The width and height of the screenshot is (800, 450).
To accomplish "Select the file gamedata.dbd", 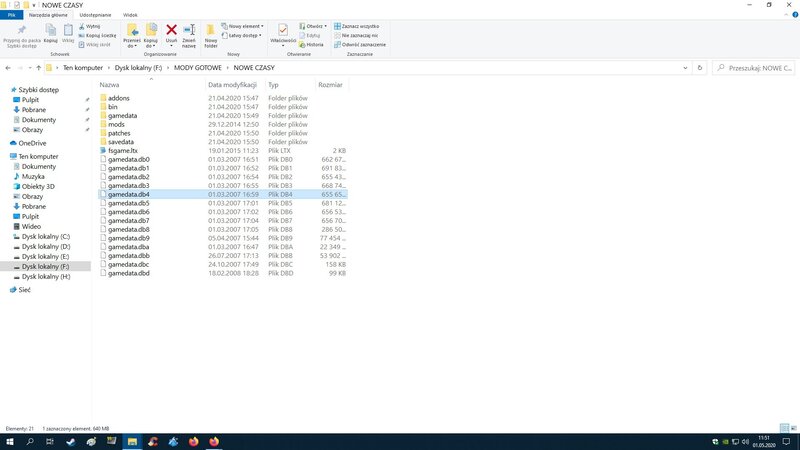I will coord(129,273).
